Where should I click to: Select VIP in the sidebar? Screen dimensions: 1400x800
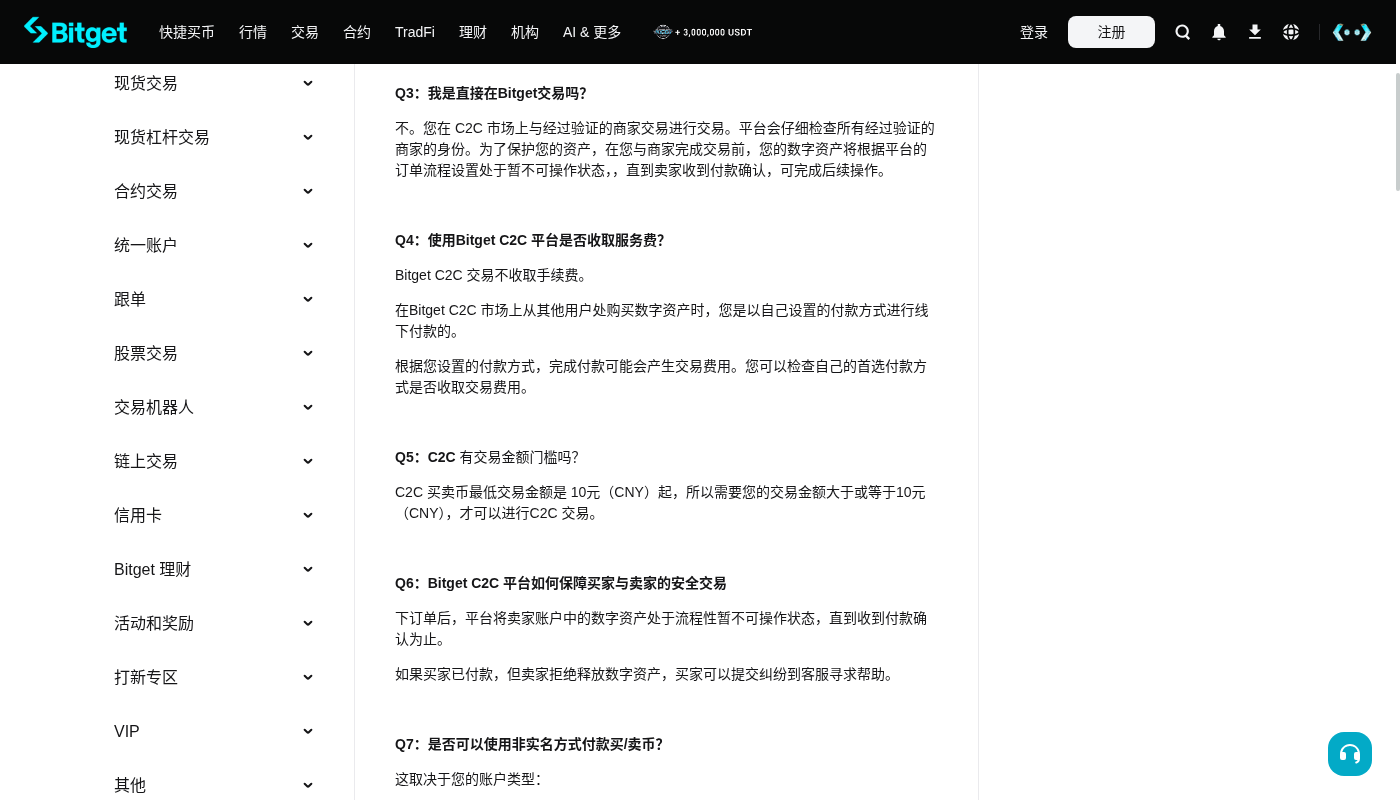127,731
